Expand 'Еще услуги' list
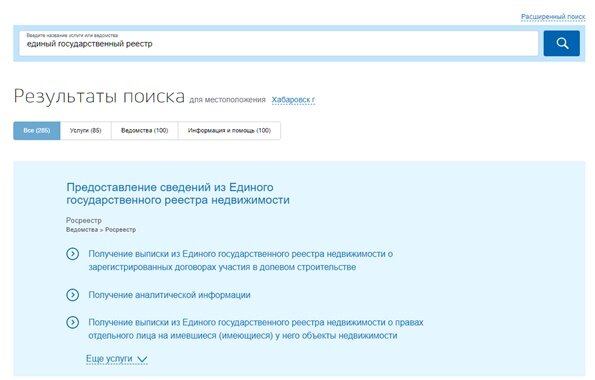The image size is (595, 380). (116, 359)
